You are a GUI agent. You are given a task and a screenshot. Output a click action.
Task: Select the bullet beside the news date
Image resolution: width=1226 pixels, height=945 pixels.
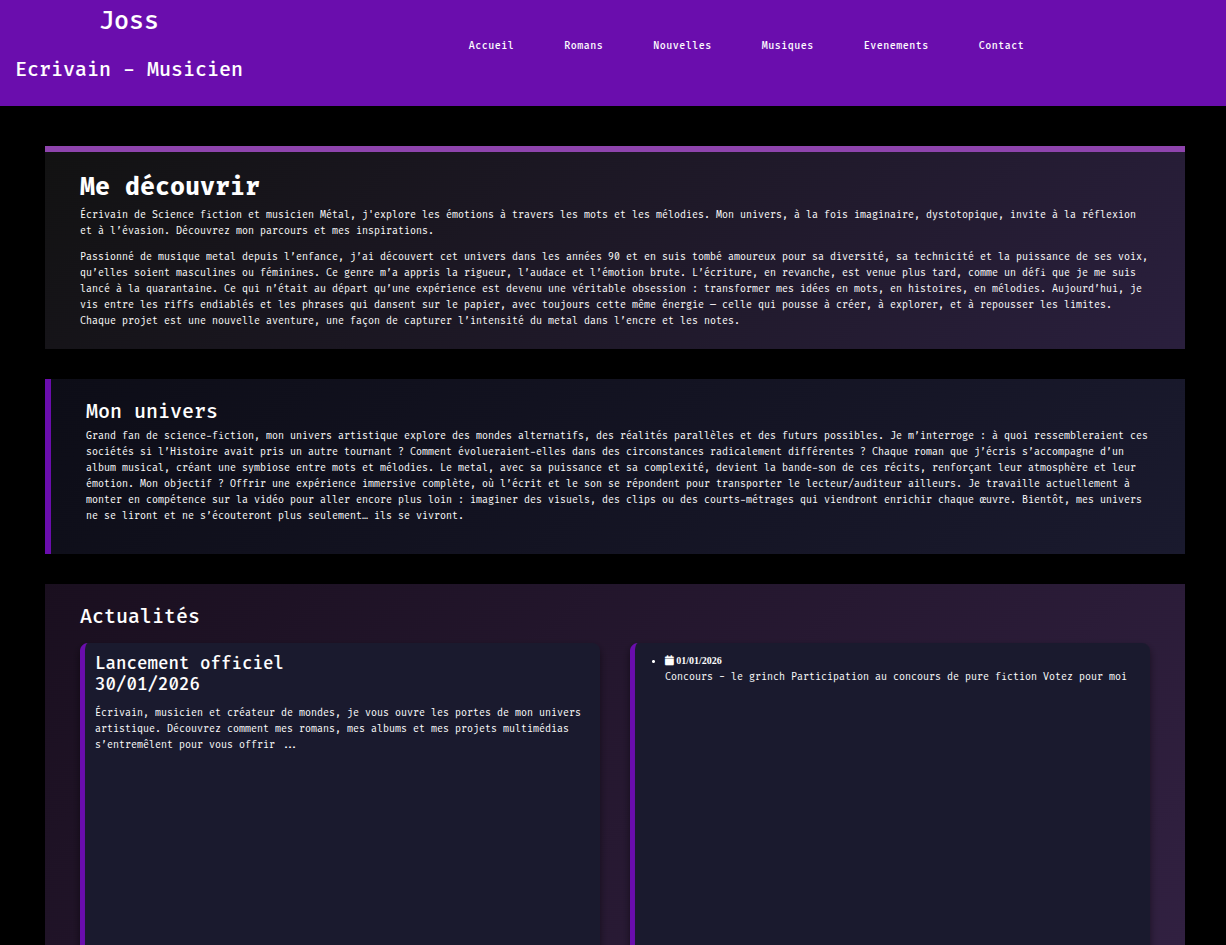coord(655,661)
